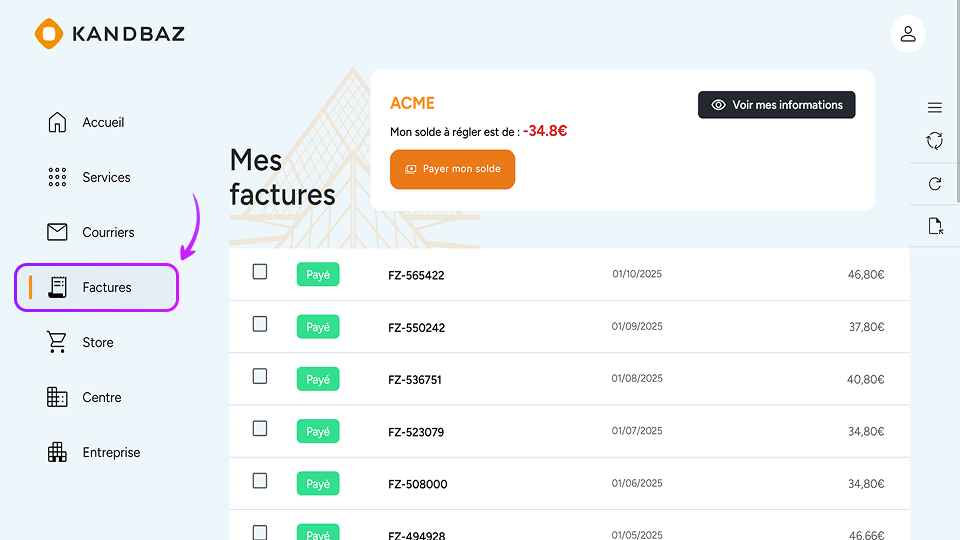Viewport: 960px width, 540px height.
Task: Tick the checkbox for invoice FZ-565422
Action: [x=260, y=272]
